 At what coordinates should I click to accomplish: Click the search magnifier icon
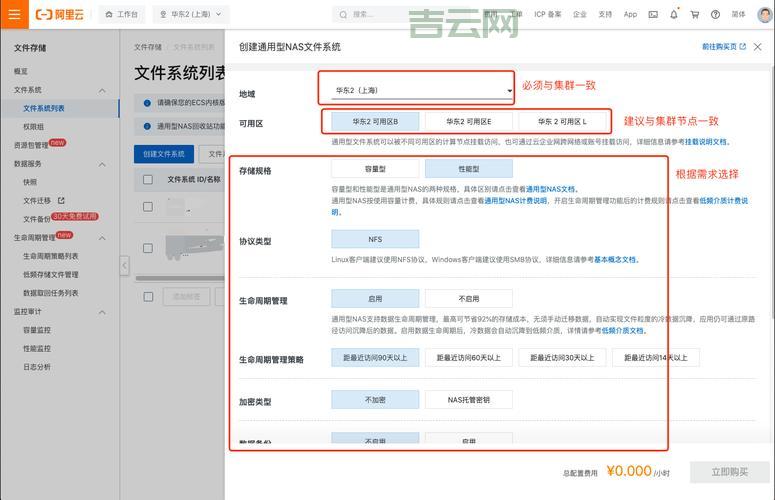pos(343,15)
